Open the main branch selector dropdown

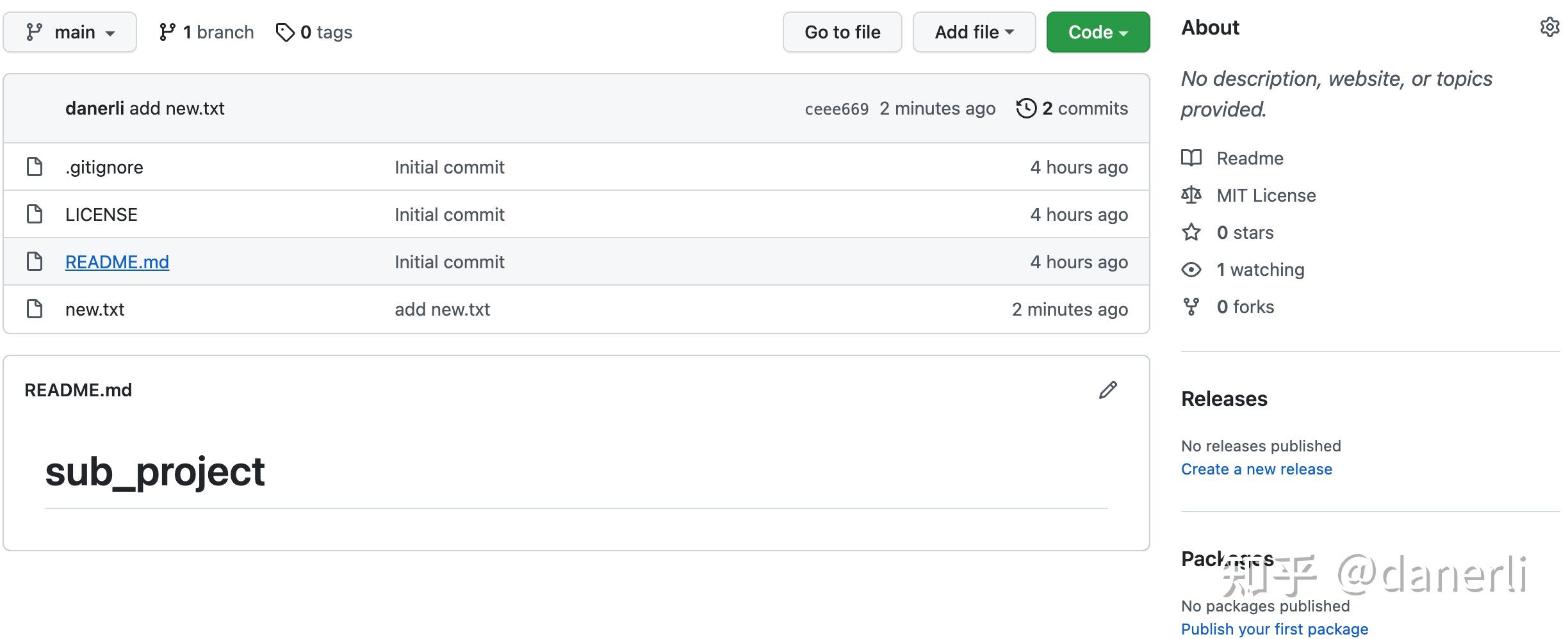(x=69, y=31)
